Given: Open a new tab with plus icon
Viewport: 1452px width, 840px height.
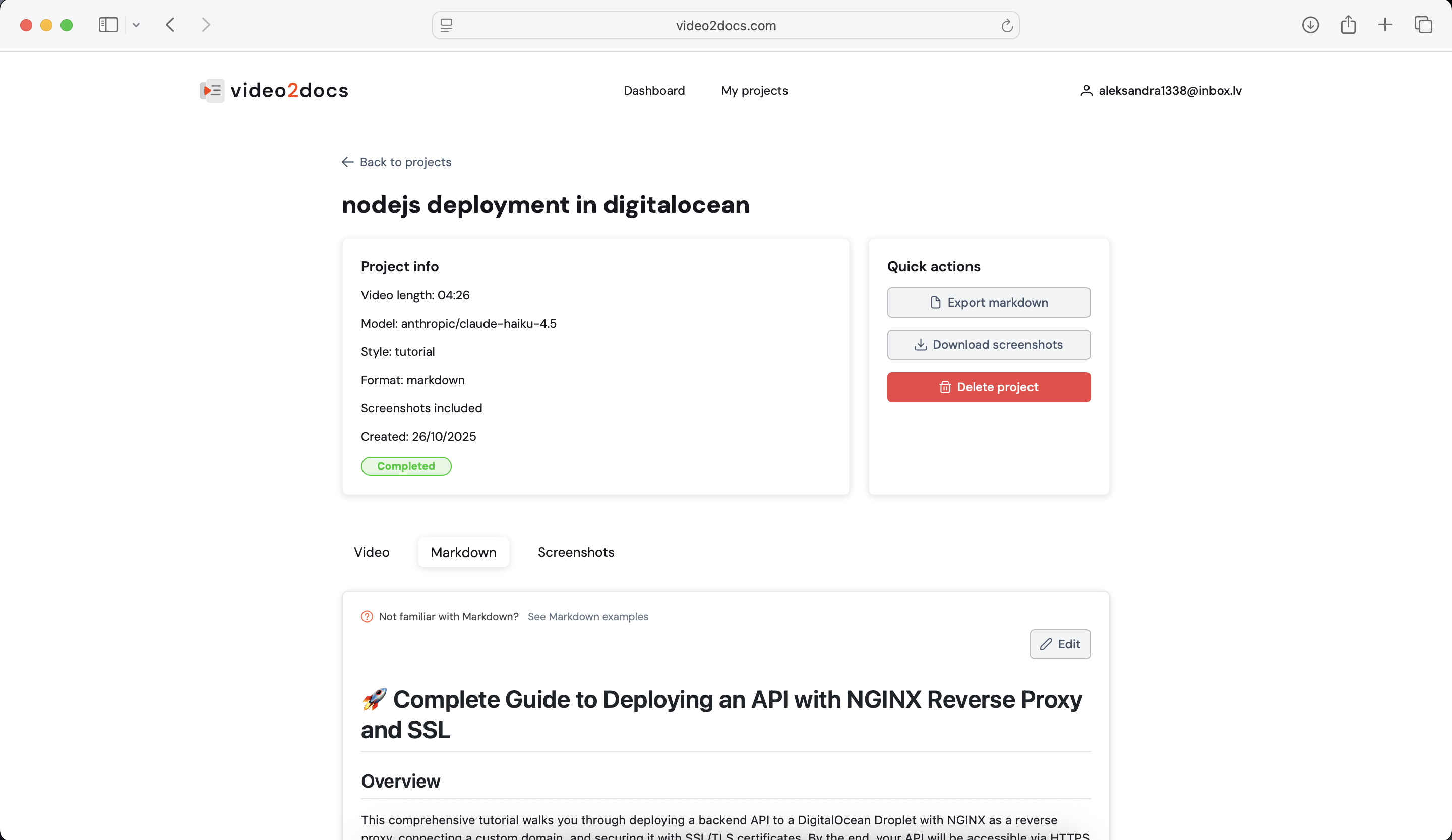Looking at the screenshot, I should 1385,25.
